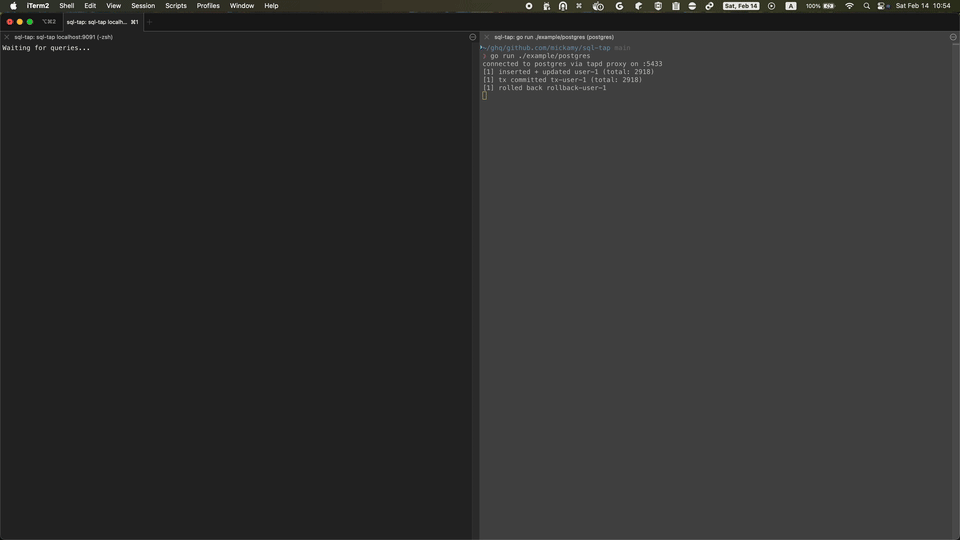Click the castle-shaped menu bar icon
960x540 pixels.
547,6
